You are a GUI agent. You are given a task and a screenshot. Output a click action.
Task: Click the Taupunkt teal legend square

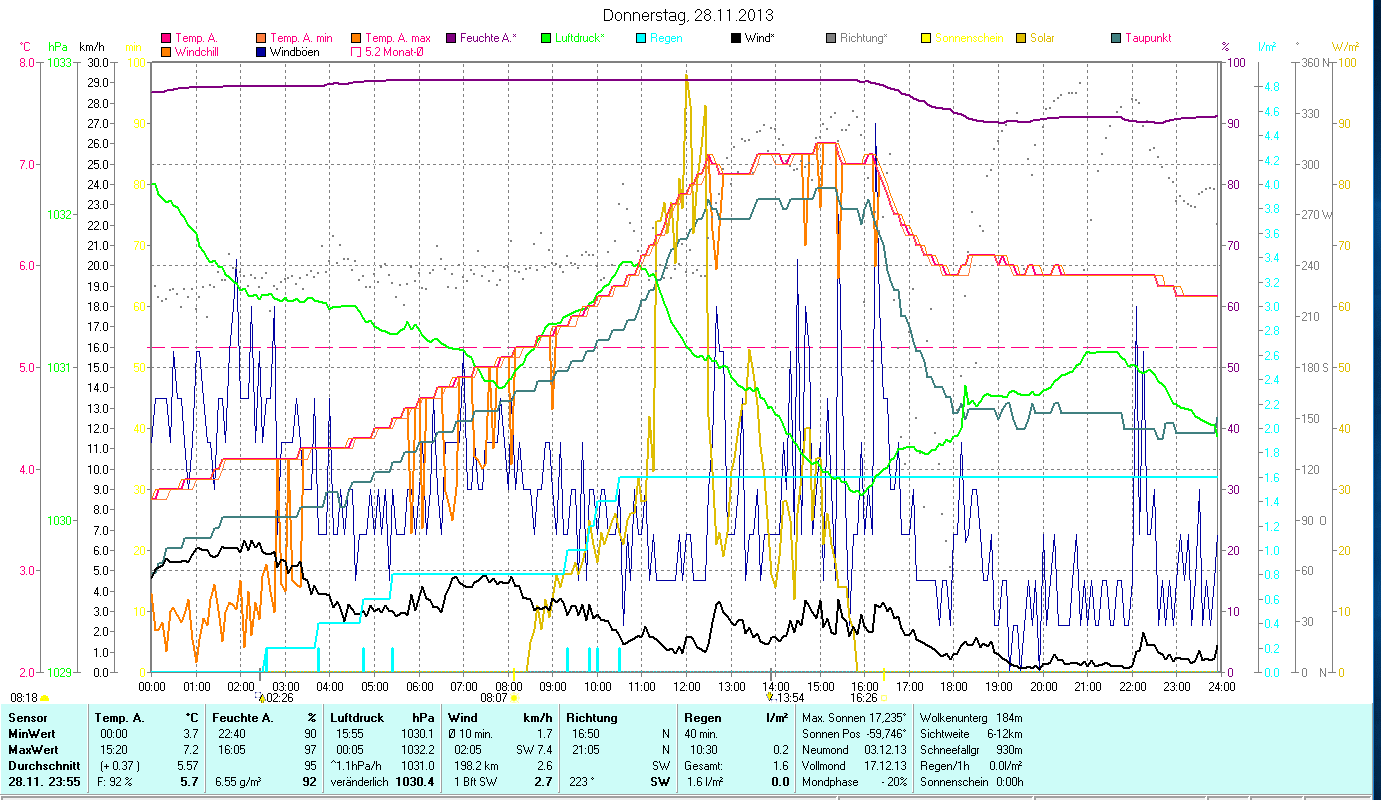tap(1117, 38)
